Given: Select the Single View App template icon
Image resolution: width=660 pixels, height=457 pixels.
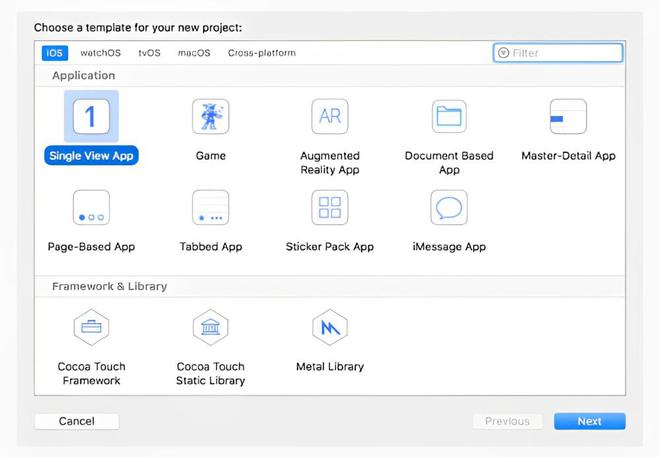Looking at the screenshot, I should tap(91, 117).
